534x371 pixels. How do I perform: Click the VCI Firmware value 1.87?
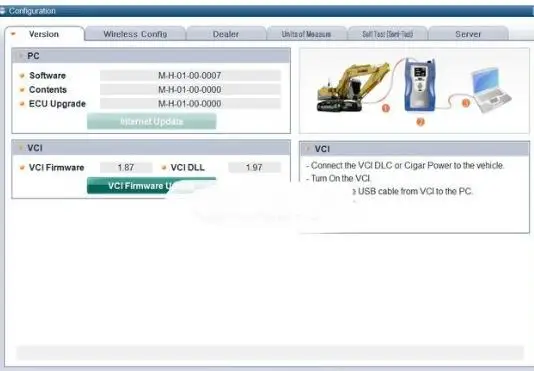point(126,168)
